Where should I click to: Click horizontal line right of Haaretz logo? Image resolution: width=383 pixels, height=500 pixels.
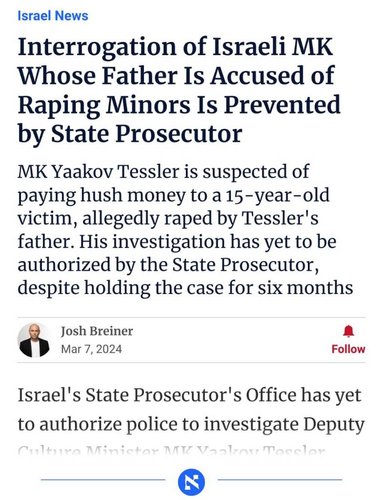pos(280,480)
